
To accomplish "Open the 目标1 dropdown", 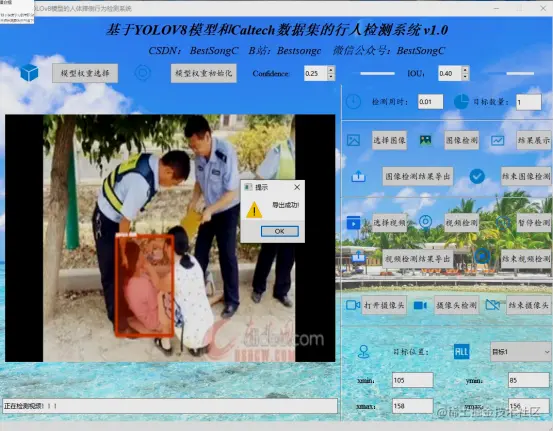I will [x=520, y=352].
